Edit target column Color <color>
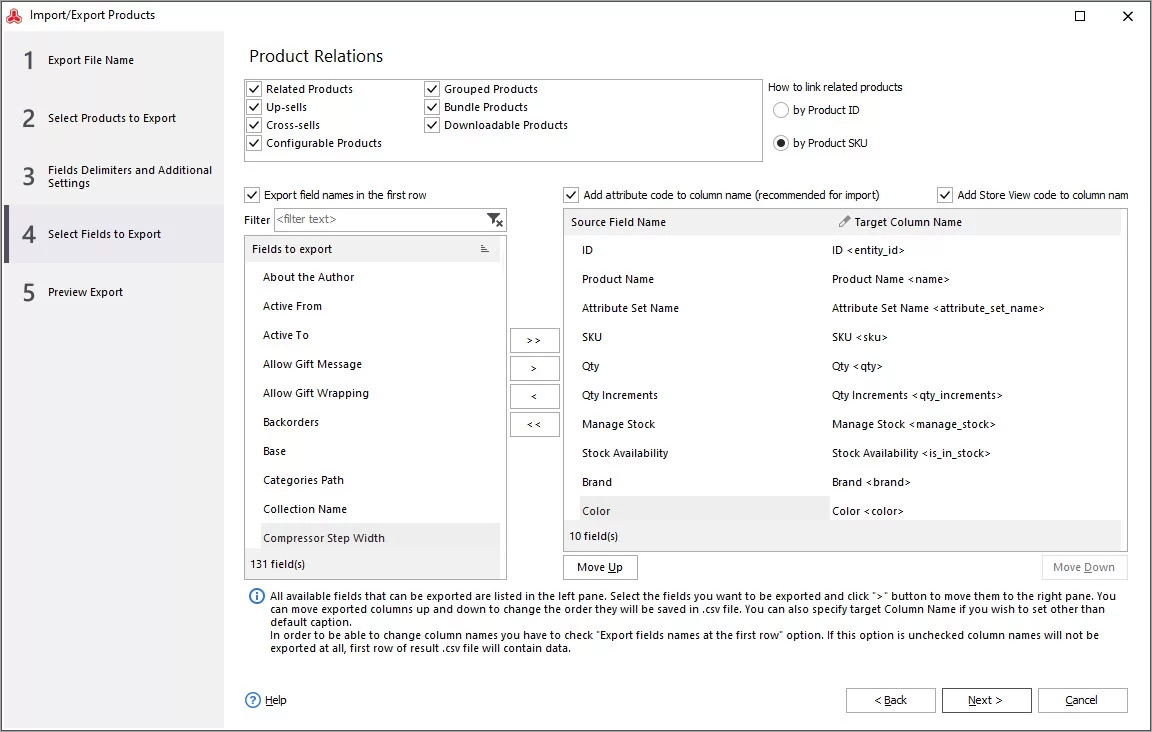Screen dimensions: 1152x732 (868, 512)
